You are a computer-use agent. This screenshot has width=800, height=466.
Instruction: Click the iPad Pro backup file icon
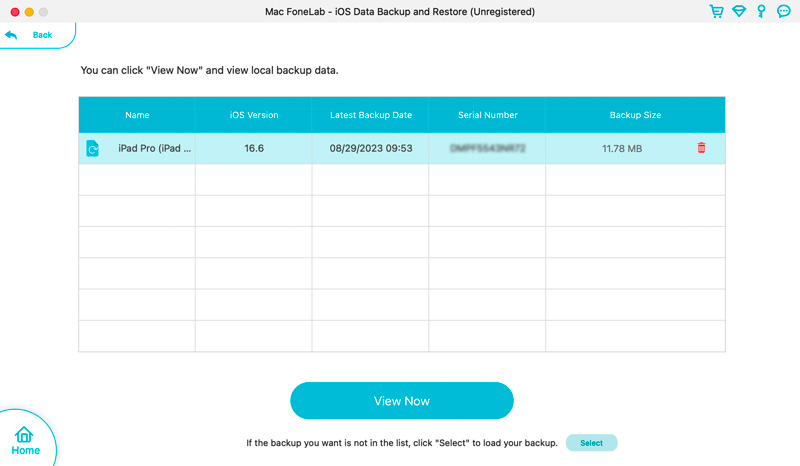92,149
